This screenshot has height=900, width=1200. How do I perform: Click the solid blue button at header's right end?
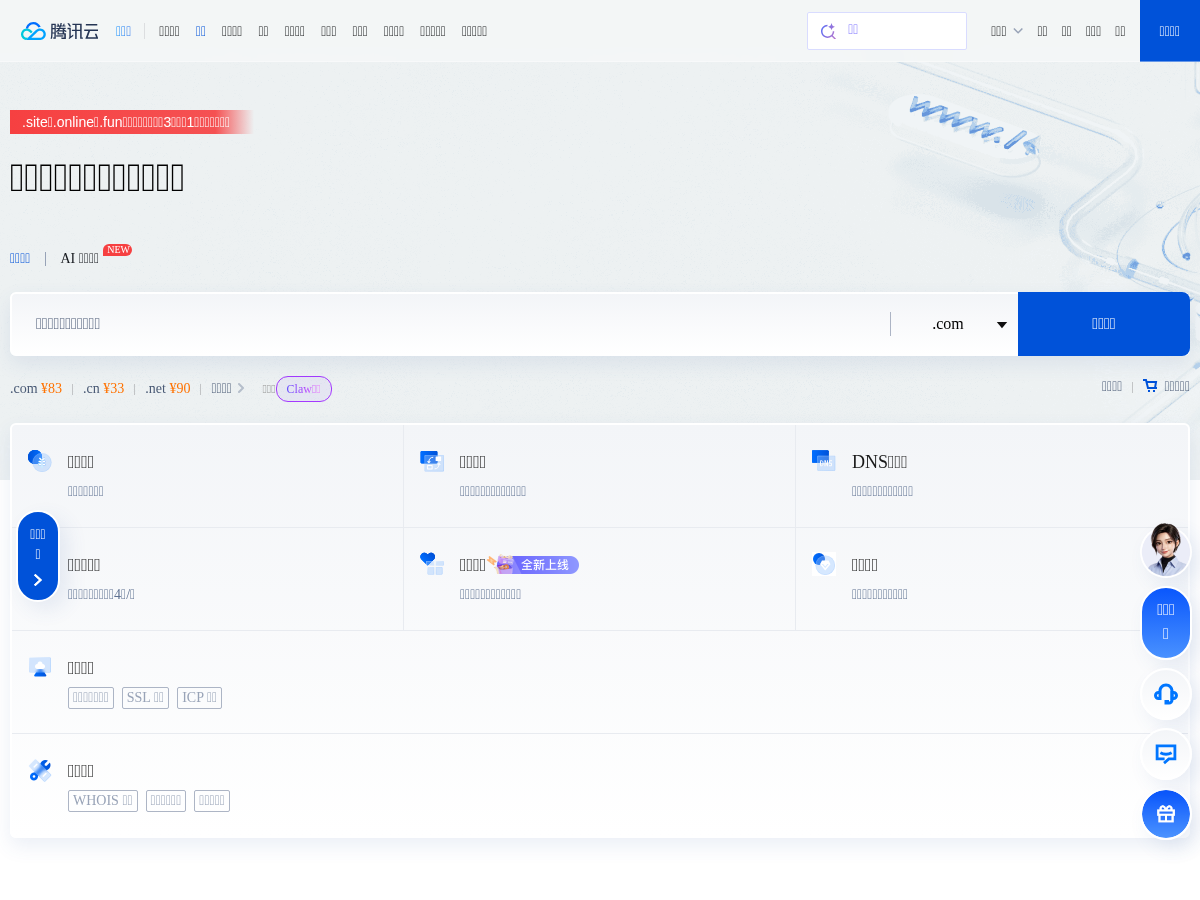[1170, 31]
